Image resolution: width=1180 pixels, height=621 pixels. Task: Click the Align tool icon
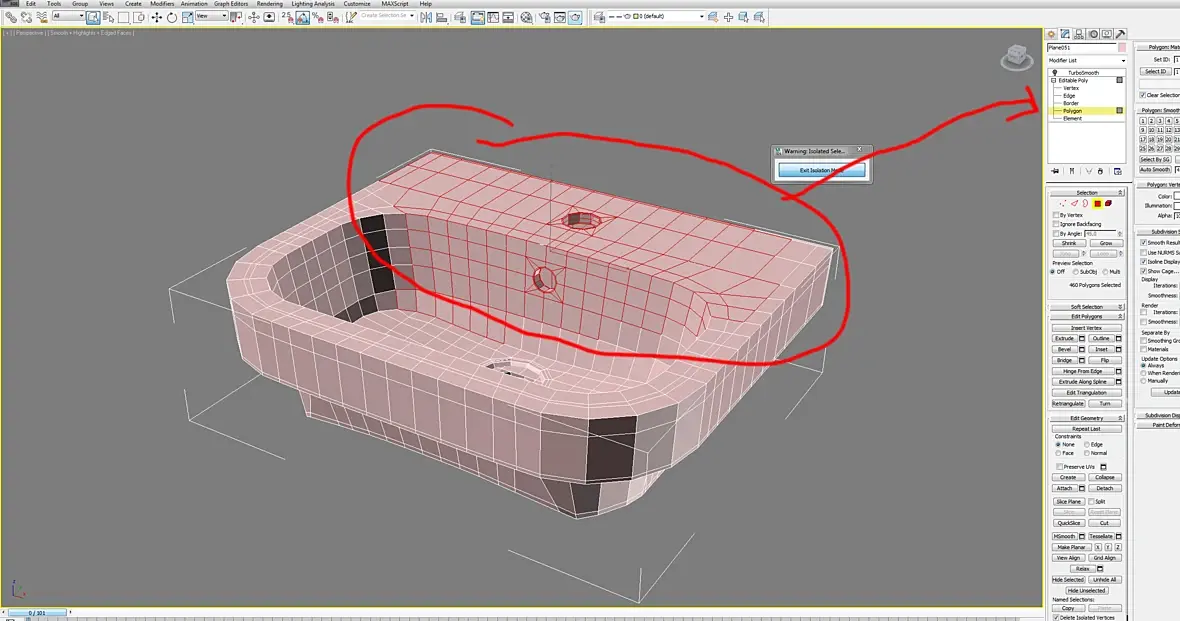tap(441, 17)
